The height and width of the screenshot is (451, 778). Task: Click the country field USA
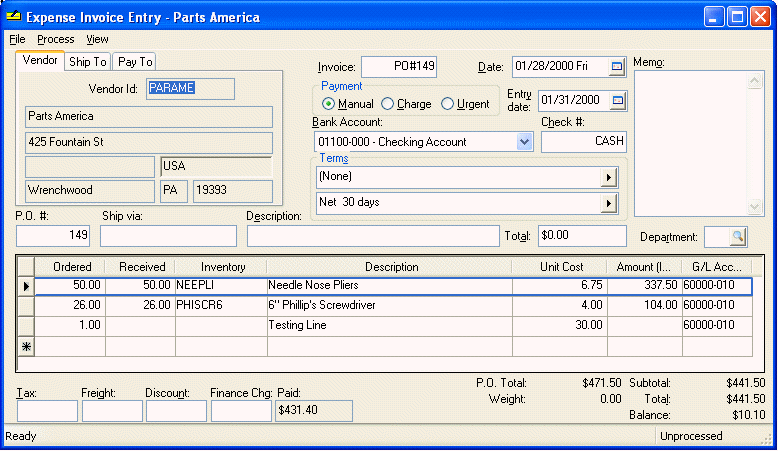(216, 167)
